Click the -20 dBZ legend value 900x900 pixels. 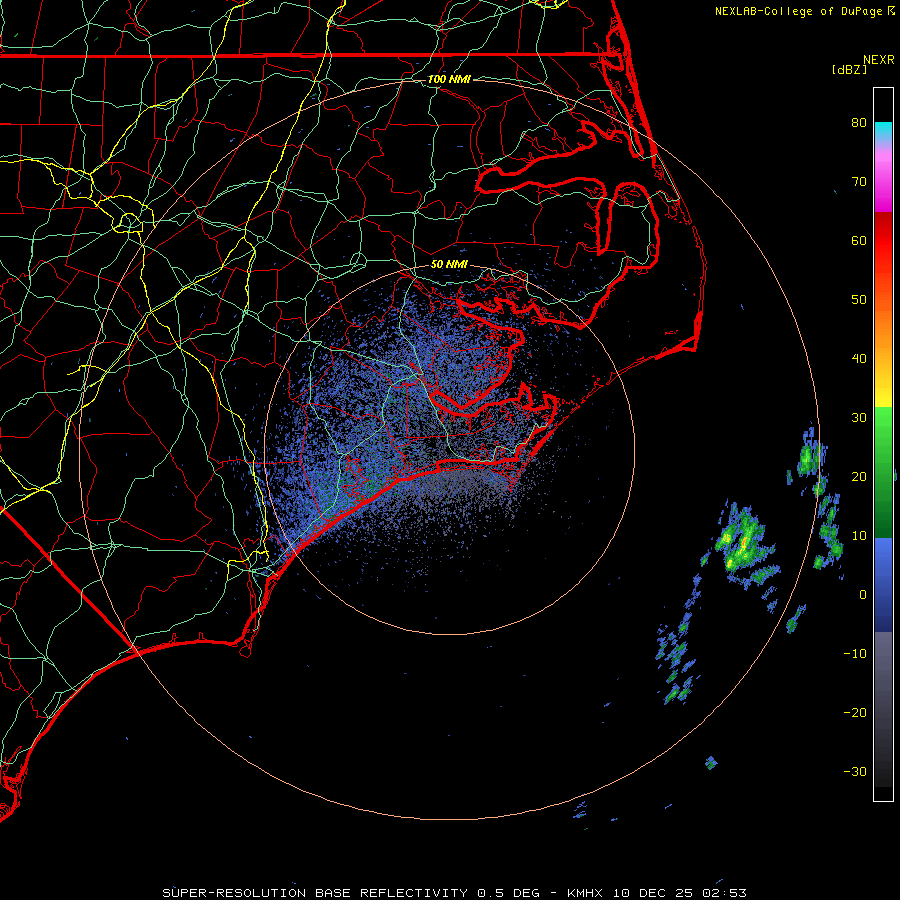(855, 713)
